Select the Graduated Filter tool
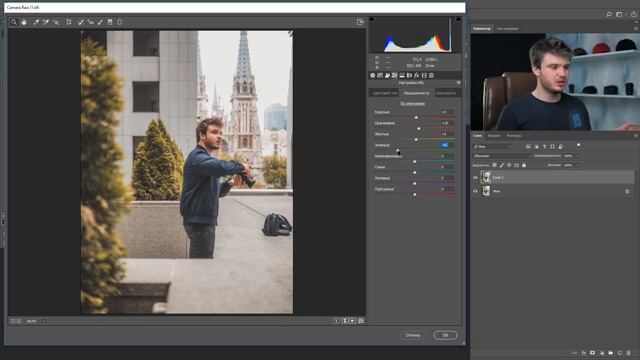Image resolution: width=640 pixels, height=360 pixels. click(110, 22)
